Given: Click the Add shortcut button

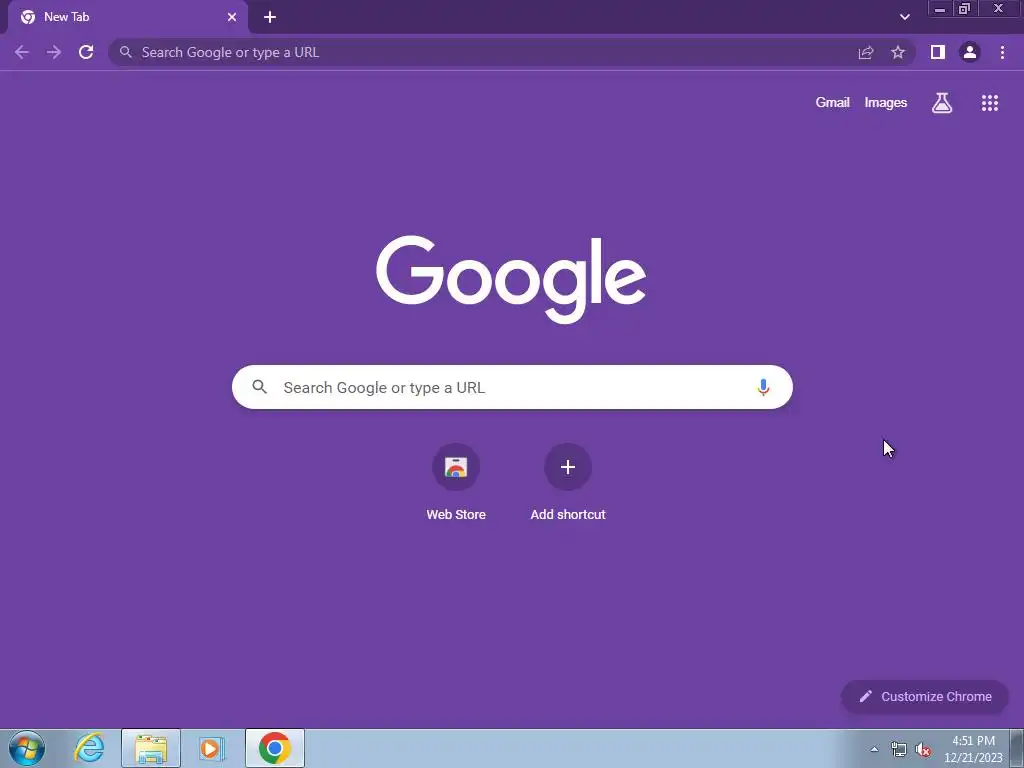Looking at the screenshot, I should (568, 482).
